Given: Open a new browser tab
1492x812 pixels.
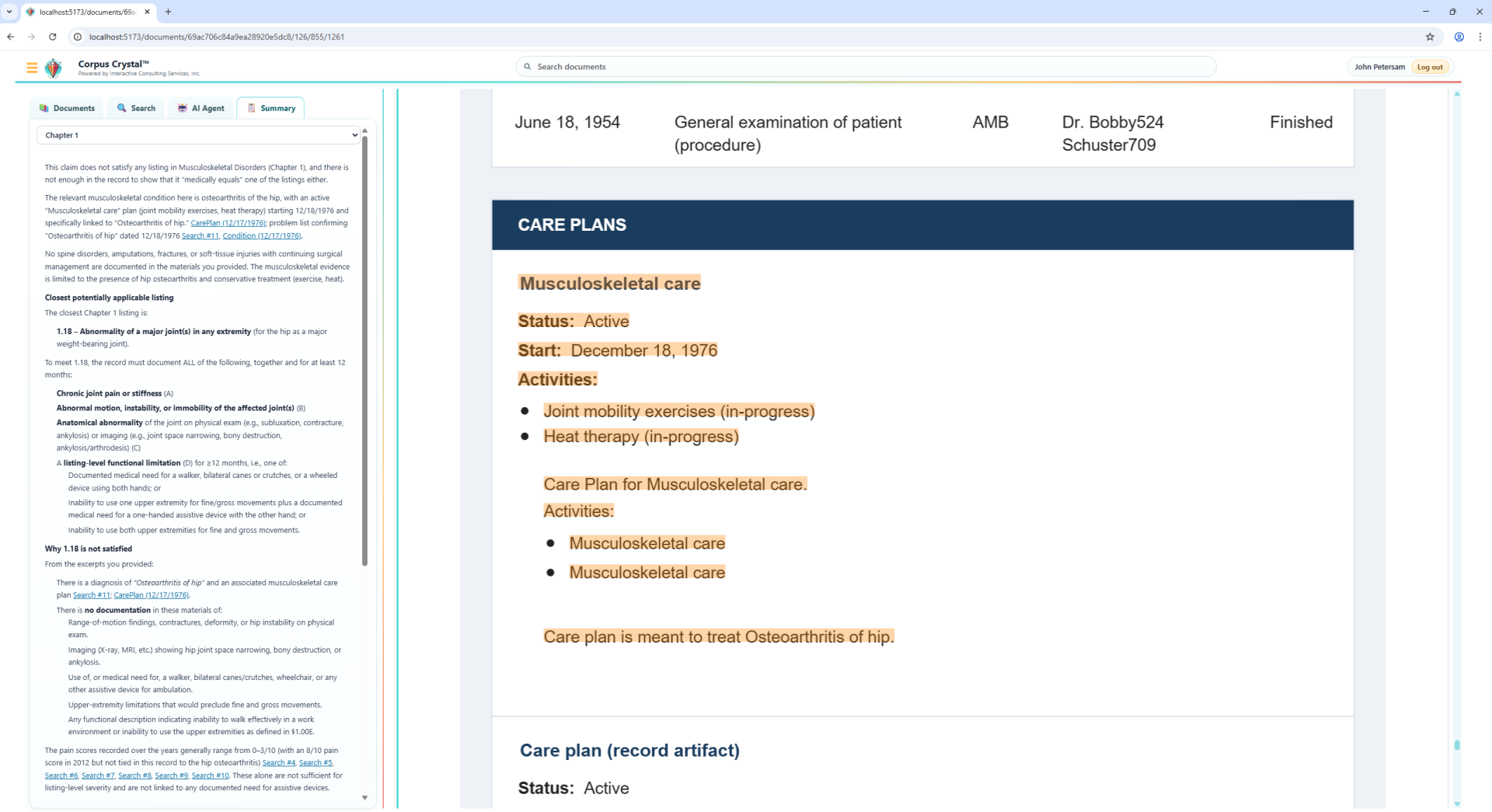Looking at the screenshot, I should click(x=168, y=12).
